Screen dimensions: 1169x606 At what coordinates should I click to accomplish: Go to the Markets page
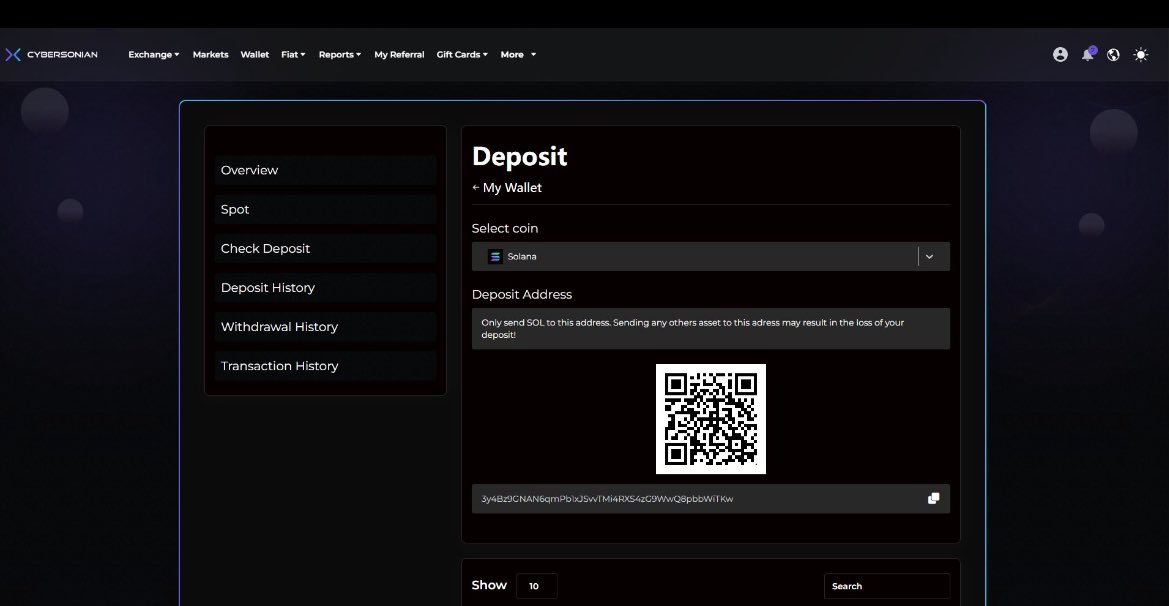pyautogui.click(x=210, y=54)
